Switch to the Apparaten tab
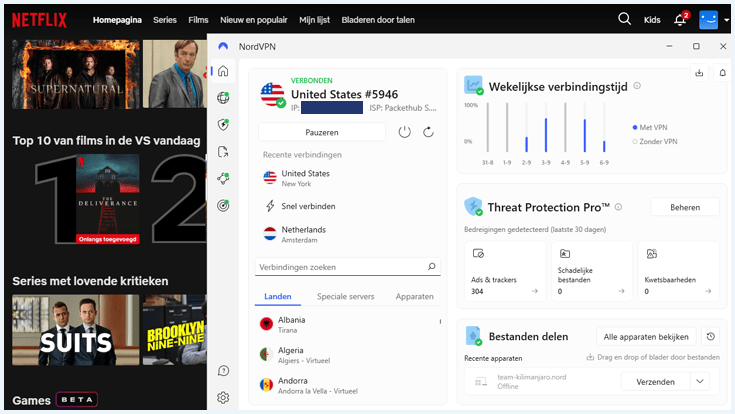The height and width of the screenshot is (414, 735). (x=414, y=296)
